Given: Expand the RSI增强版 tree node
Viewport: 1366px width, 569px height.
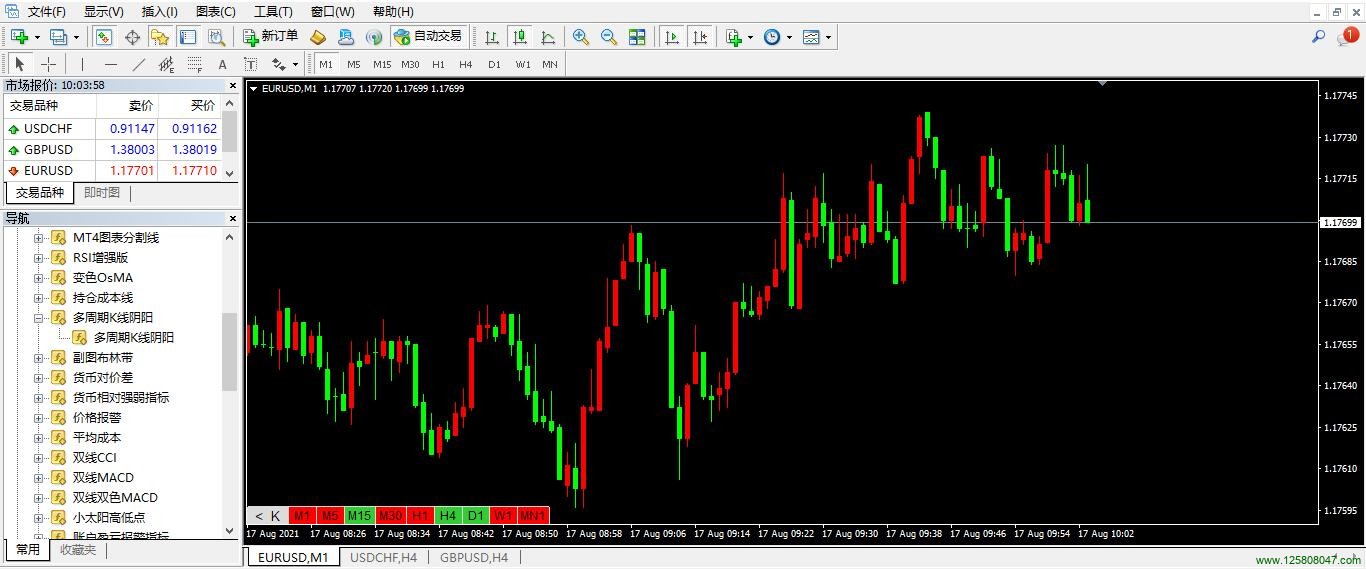Looking at the screenshot, I should pos(39,257).
